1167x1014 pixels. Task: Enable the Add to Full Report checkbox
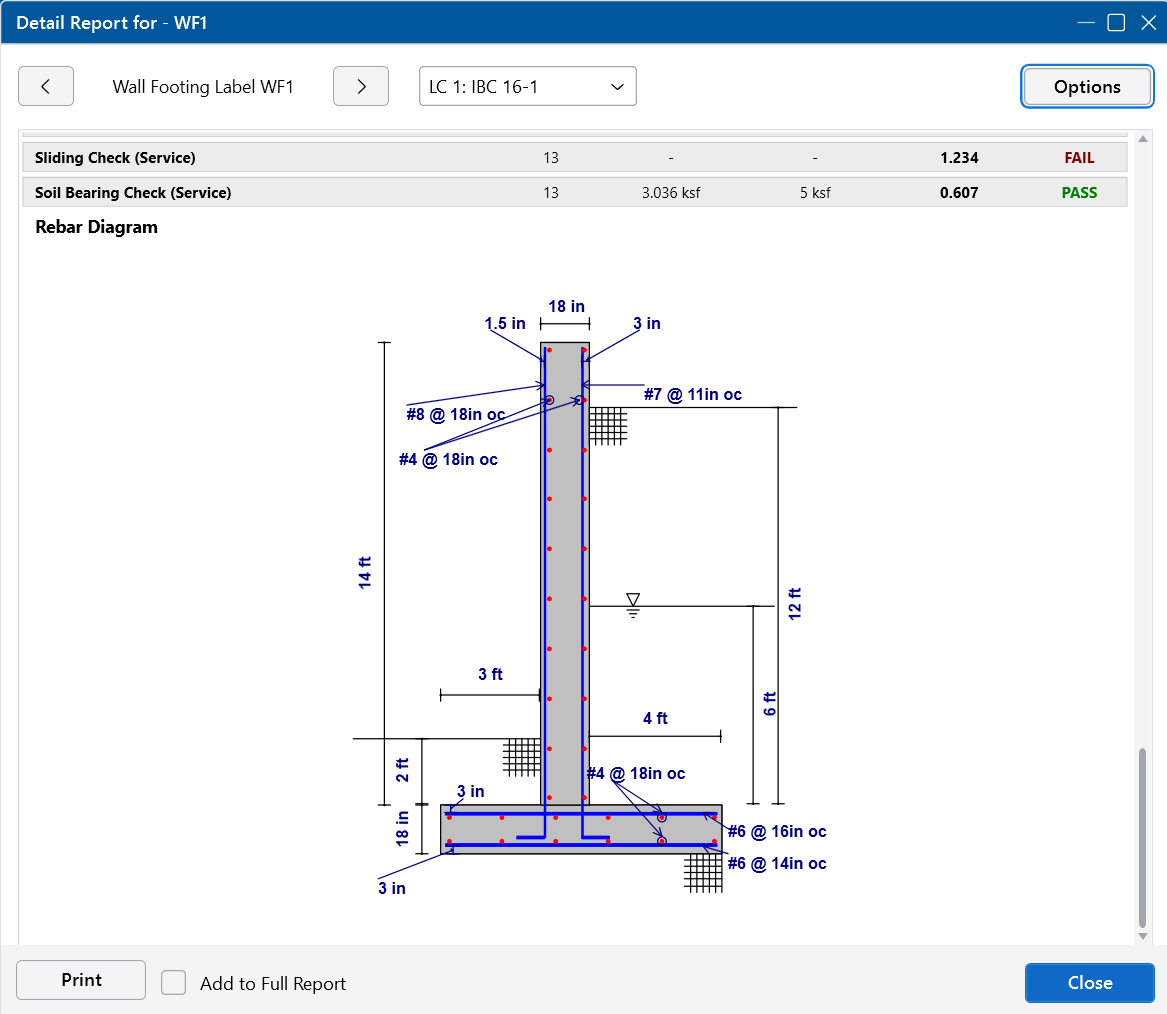174,983
